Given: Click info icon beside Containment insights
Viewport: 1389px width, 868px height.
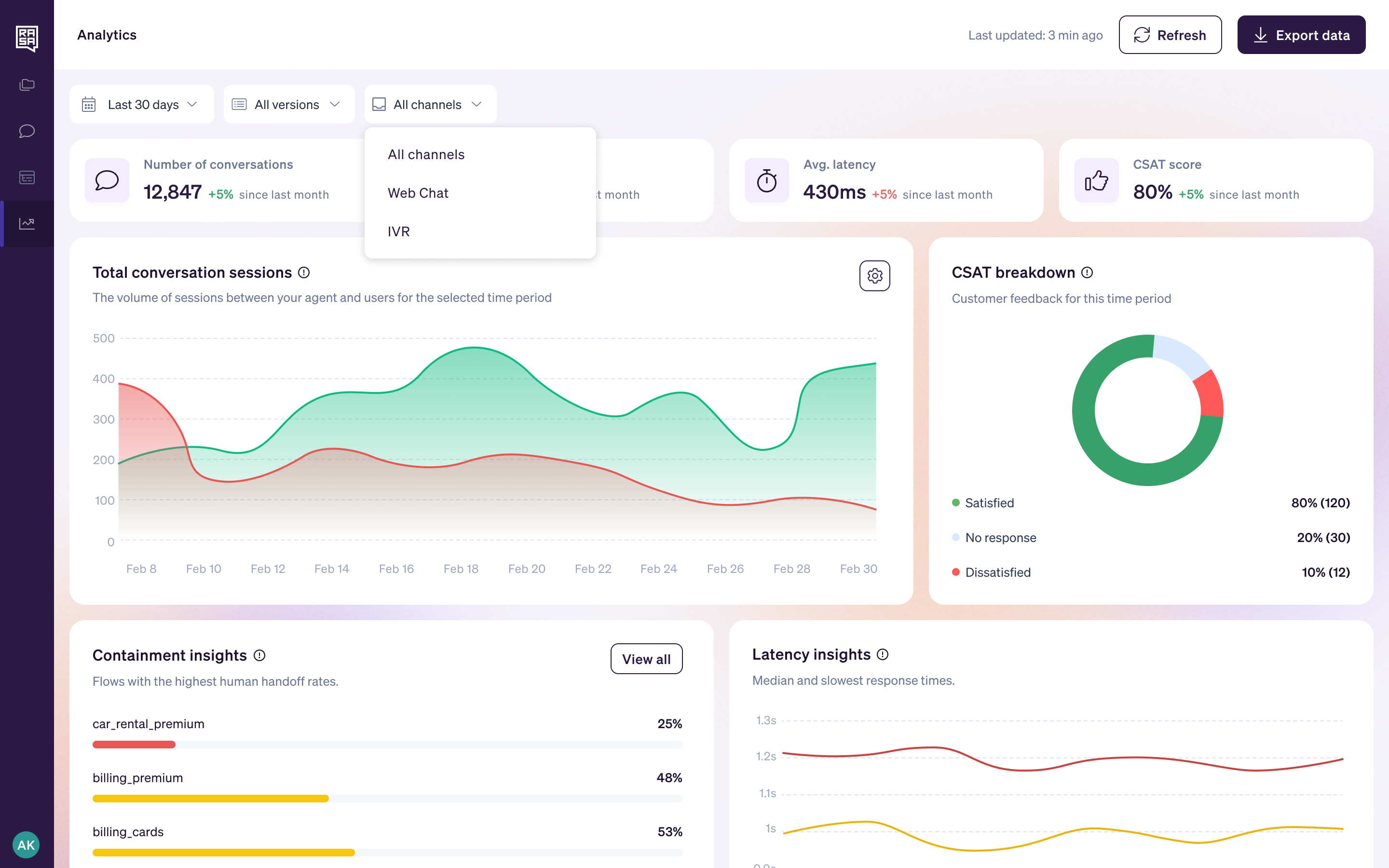Looking at the screenshot, I should [x=259, y=656].
